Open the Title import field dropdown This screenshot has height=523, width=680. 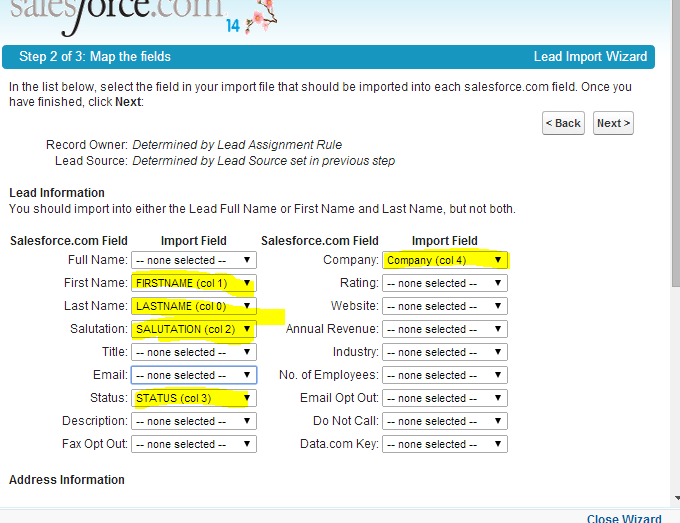pos(194,352)
